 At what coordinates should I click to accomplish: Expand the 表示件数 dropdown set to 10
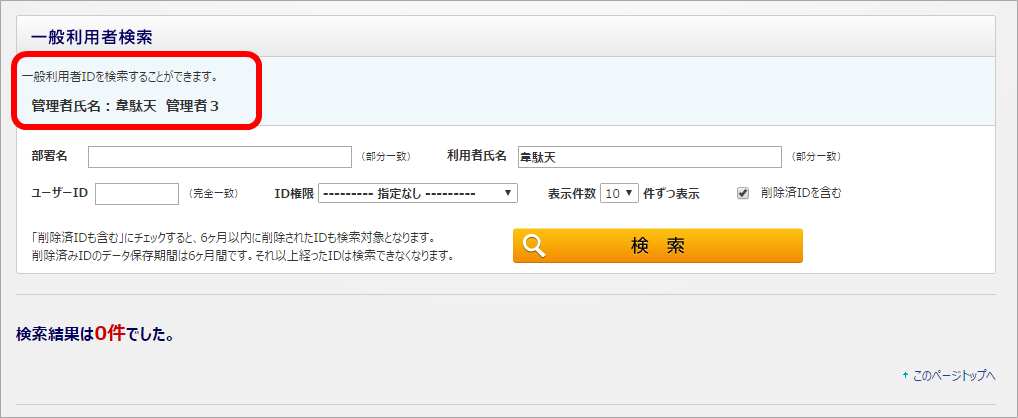(619, 193)
